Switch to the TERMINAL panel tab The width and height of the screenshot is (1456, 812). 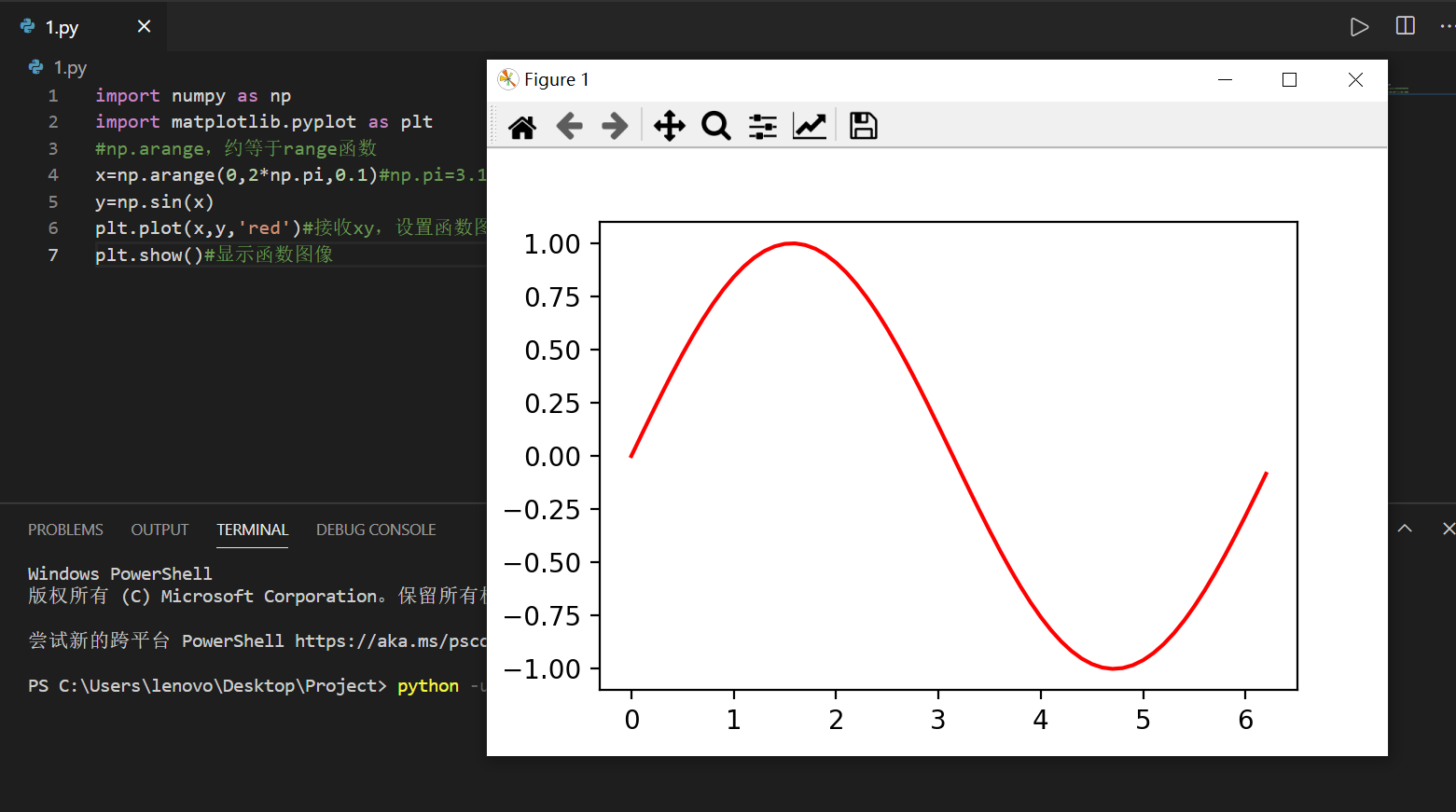pyautogui.click(x=252, y=530)
